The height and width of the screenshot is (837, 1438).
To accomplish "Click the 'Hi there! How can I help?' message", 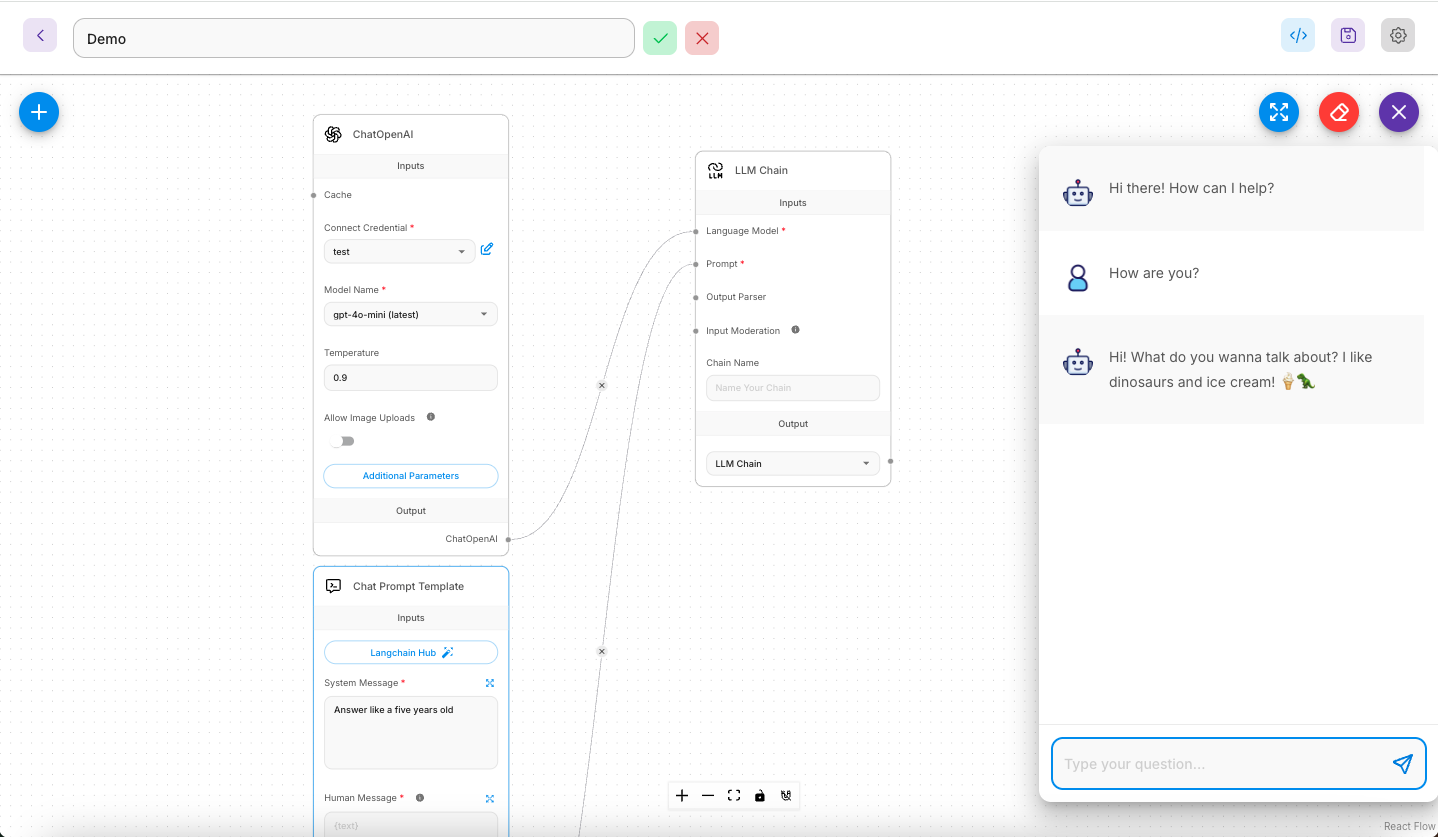I will click(x=1191, y=188).
